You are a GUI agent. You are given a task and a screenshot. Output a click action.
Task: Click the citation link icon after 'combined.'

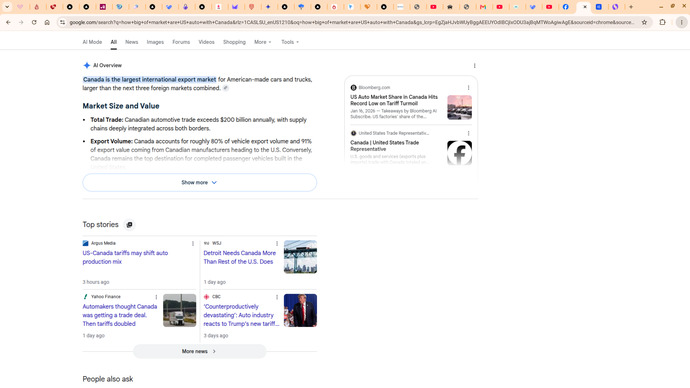[225, 88]
